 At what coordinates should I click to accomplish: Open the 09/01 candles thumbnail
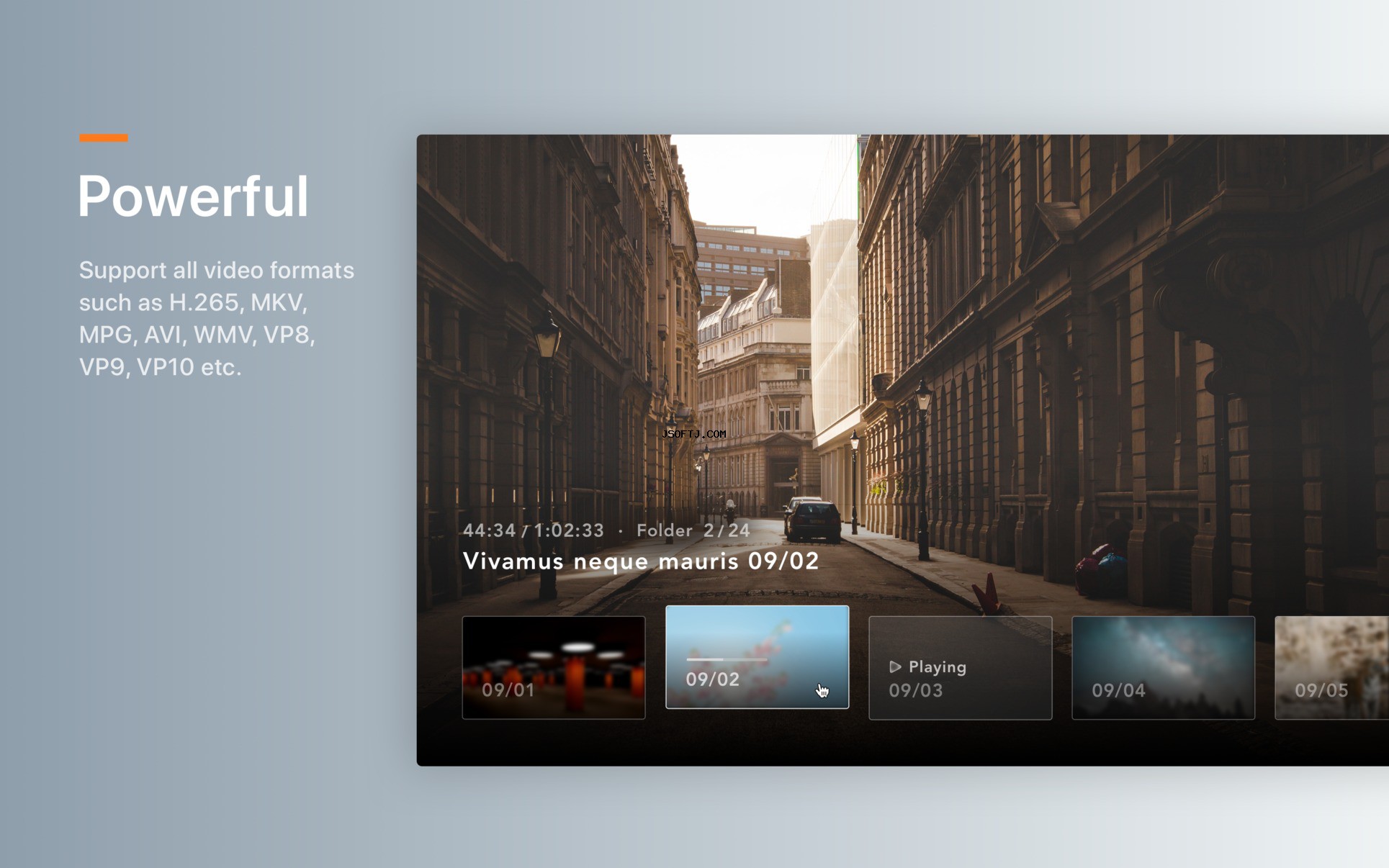click(x=554, y=667)
